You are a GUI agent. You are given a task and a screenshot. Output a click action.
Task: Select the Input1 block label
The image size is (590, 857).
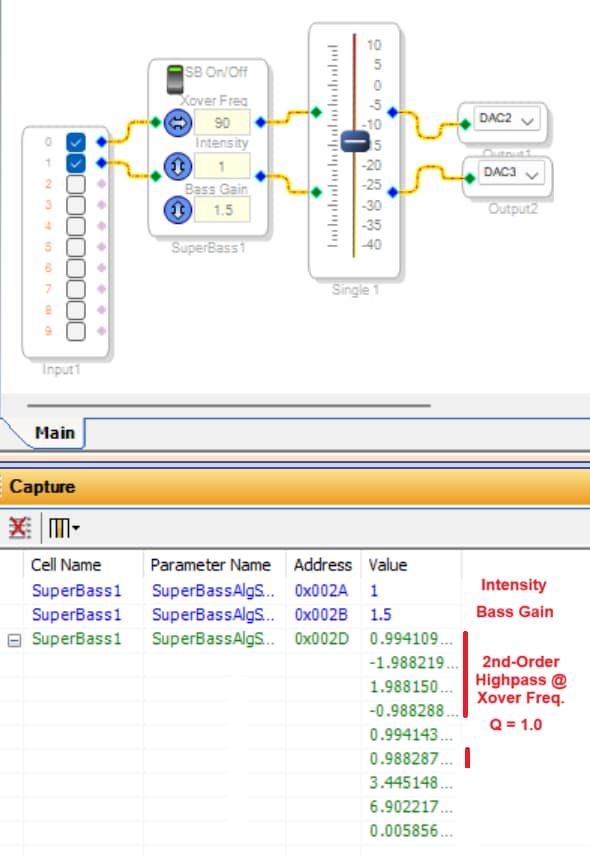click(x=61, y=369)
